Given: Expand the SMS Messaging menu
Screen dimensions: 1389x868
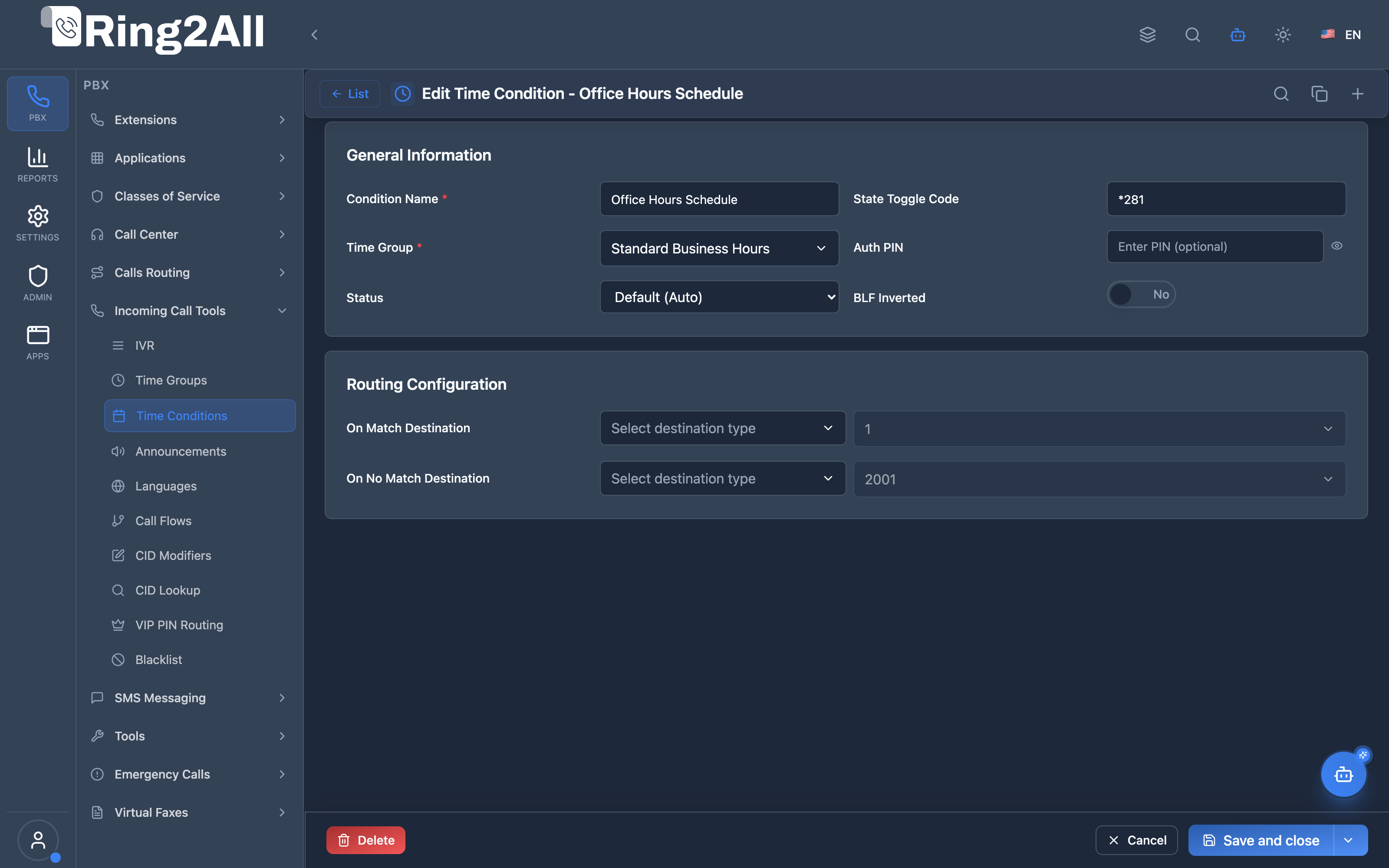Looking at the screenshot, I should click(x=188, y=697).
